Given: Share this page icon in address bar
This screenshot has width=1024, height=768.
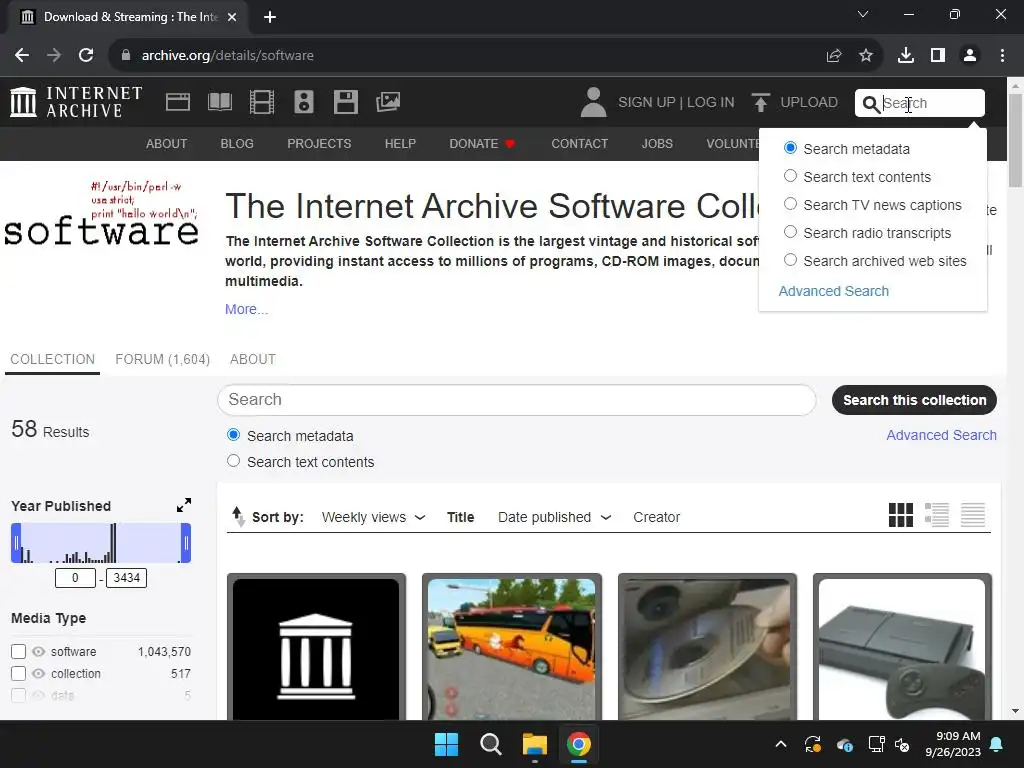Looking at the screenshot, I should (x=834, y=56).
